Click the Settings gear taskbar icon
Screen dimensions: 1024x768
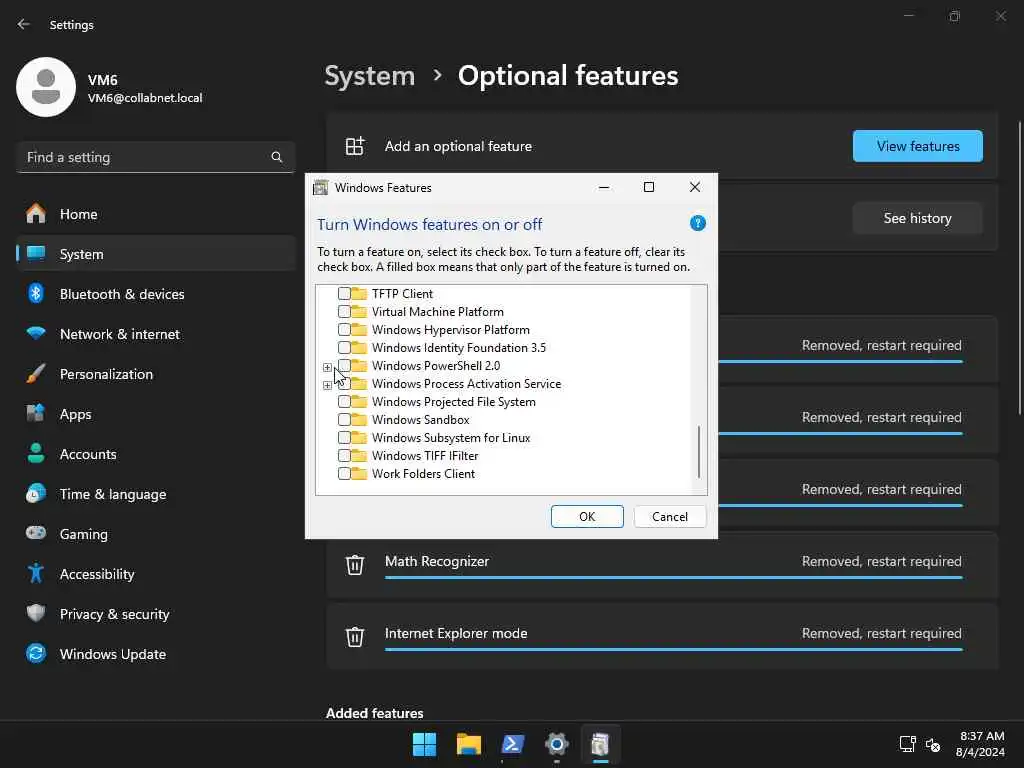[556, 744]
